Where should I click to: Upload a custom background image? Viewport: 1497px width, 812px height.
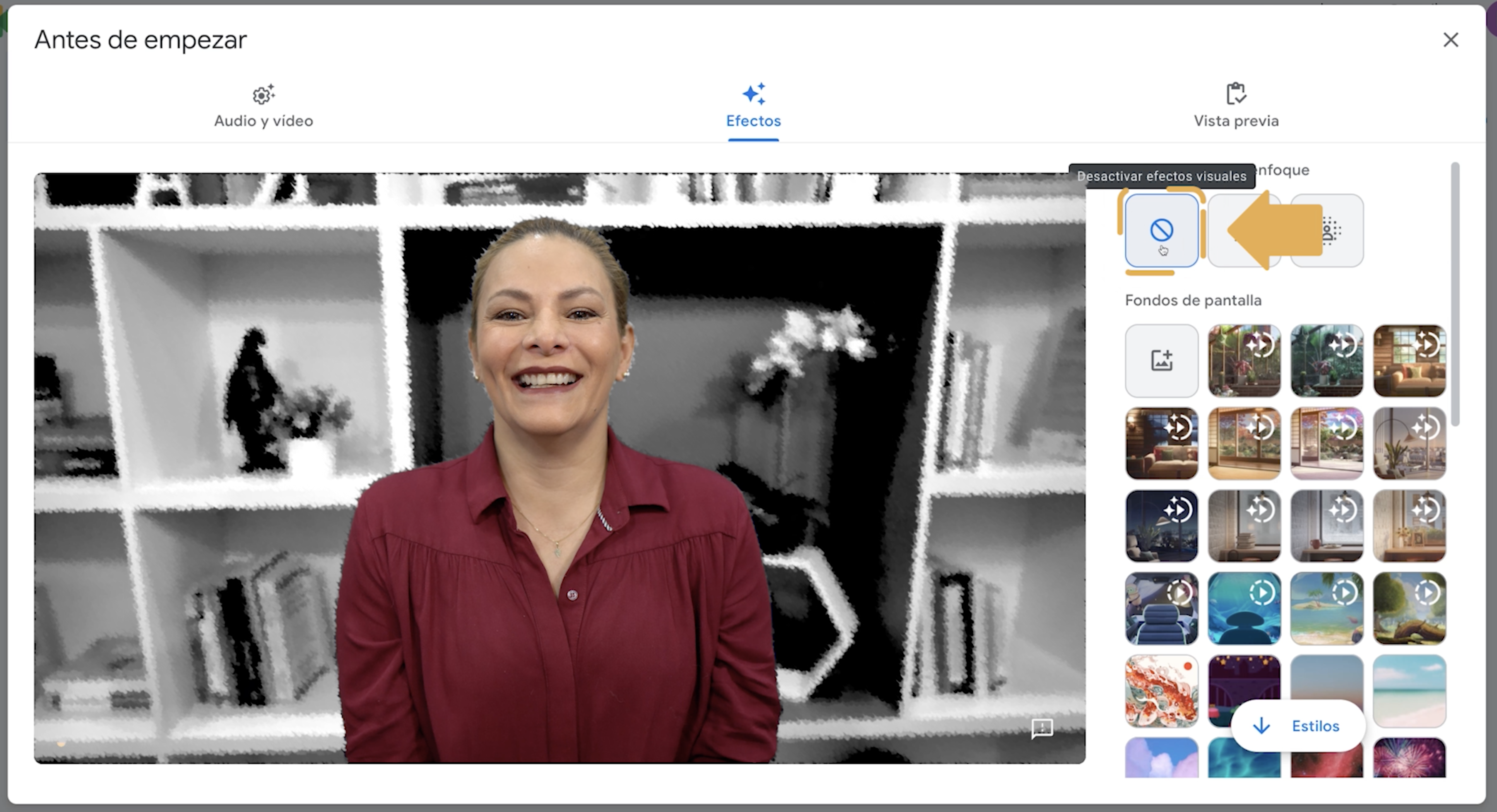(x=1161, y=361)
